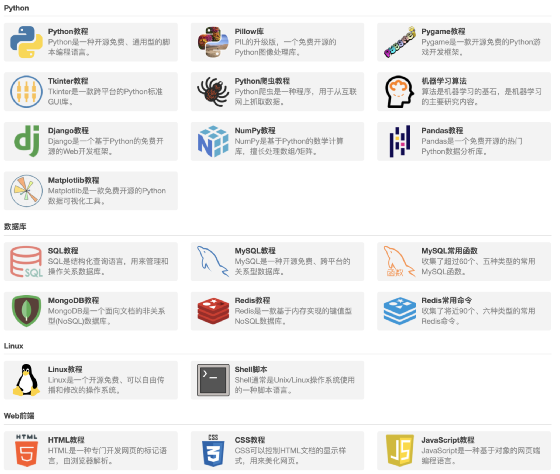Open the Django教程 title link
The width and height of the screenshot is (560, 474).
[68, 131]
